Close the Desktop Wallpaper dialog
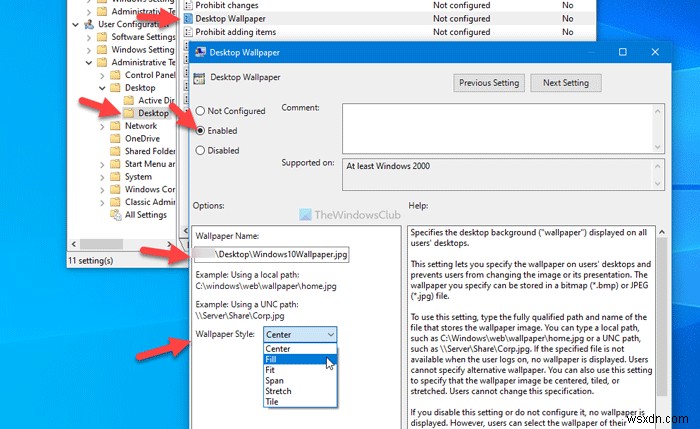 655,52
